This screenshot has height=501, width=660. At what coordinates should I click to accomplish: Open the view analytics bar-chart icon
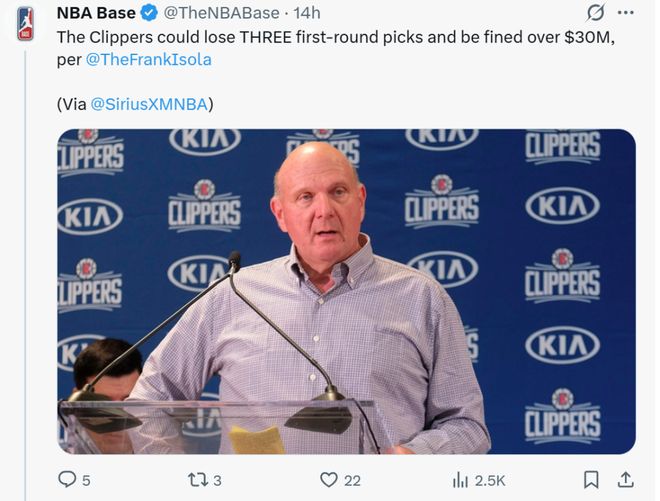462,480
